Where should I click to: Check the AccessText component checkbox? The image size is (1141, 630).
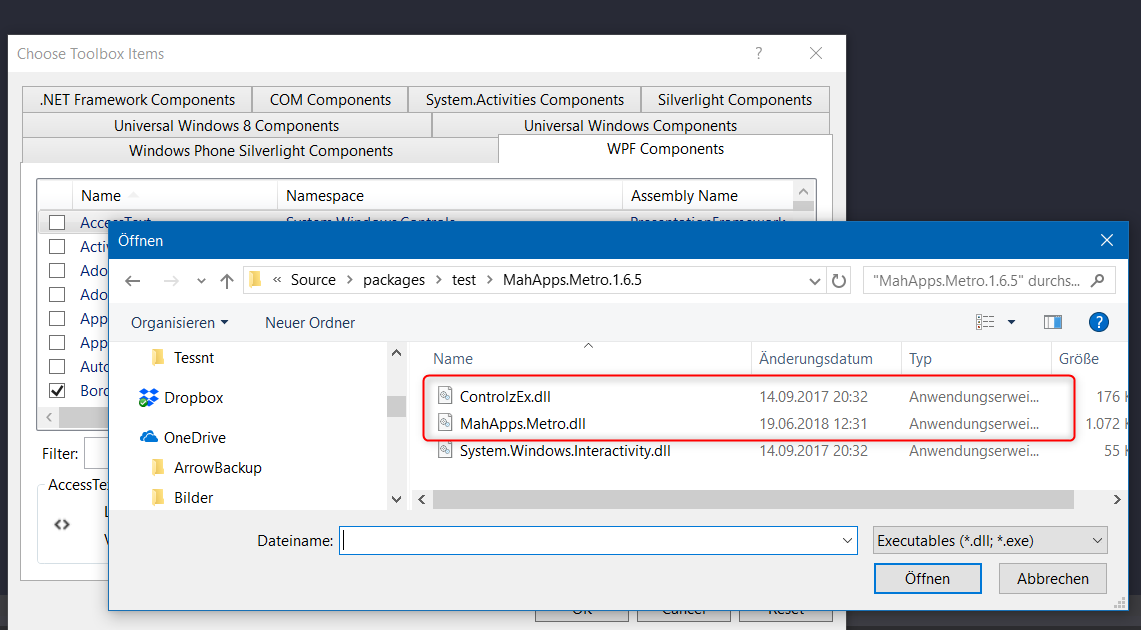pyautogui.click(x=57, y=222)
